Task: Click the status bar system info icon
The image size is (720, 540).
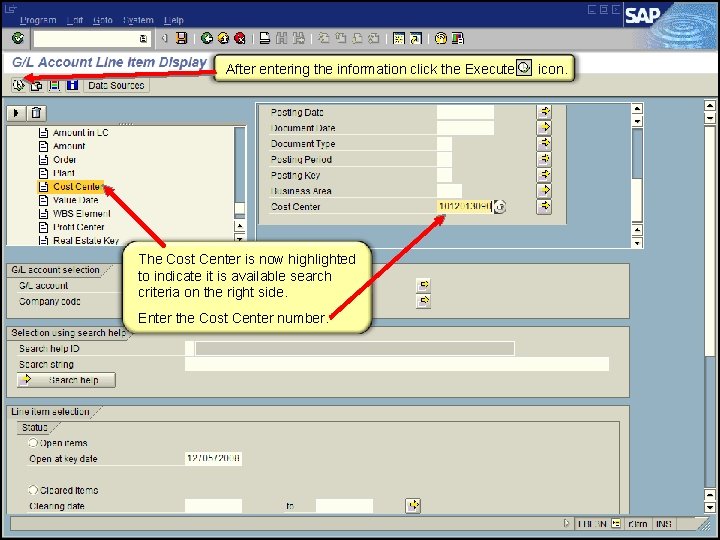Action: click(616, 523)
